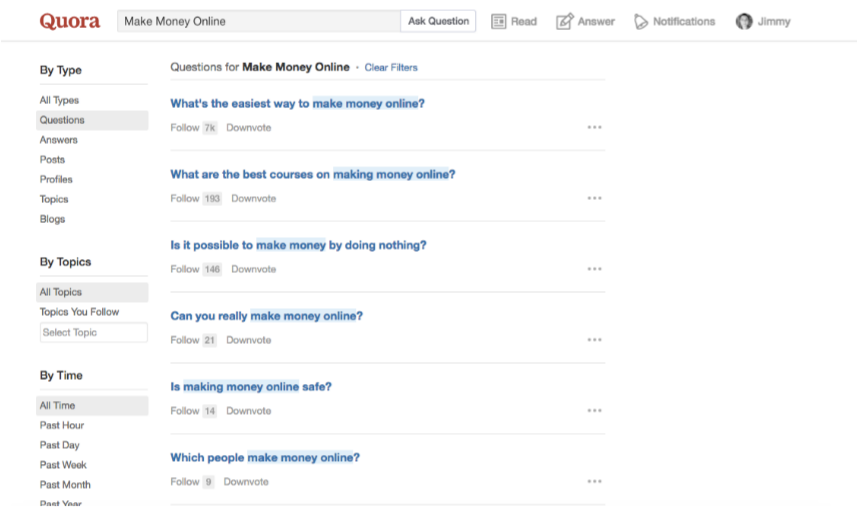Filter results to Past Day
Screen dimensions: 857x512
60,445
